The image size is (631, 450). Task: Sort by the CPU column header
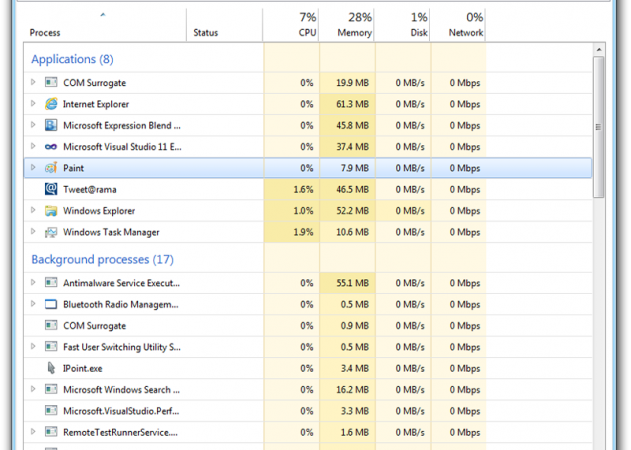(x=306, y=25)
